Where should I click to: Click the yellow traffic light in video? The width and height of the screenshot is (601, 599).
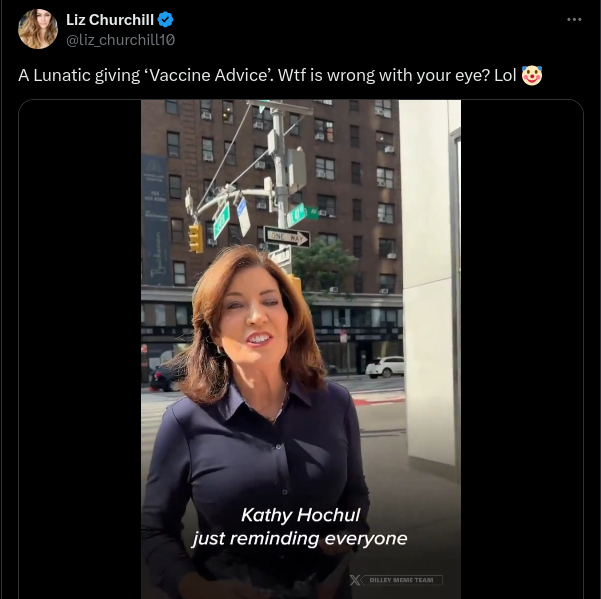(x=195, y=238)
